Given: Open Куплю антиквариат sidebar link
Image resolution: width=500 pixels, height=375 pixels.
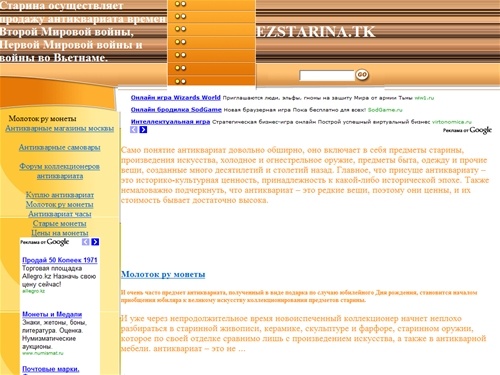Looking at the screenshot, I should coord(60,195).
